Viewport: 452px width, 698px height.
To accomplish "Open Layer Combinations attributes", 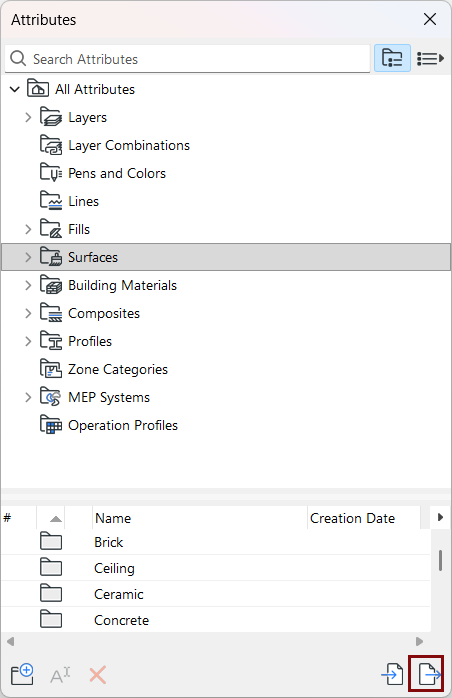I will [129, 146].
